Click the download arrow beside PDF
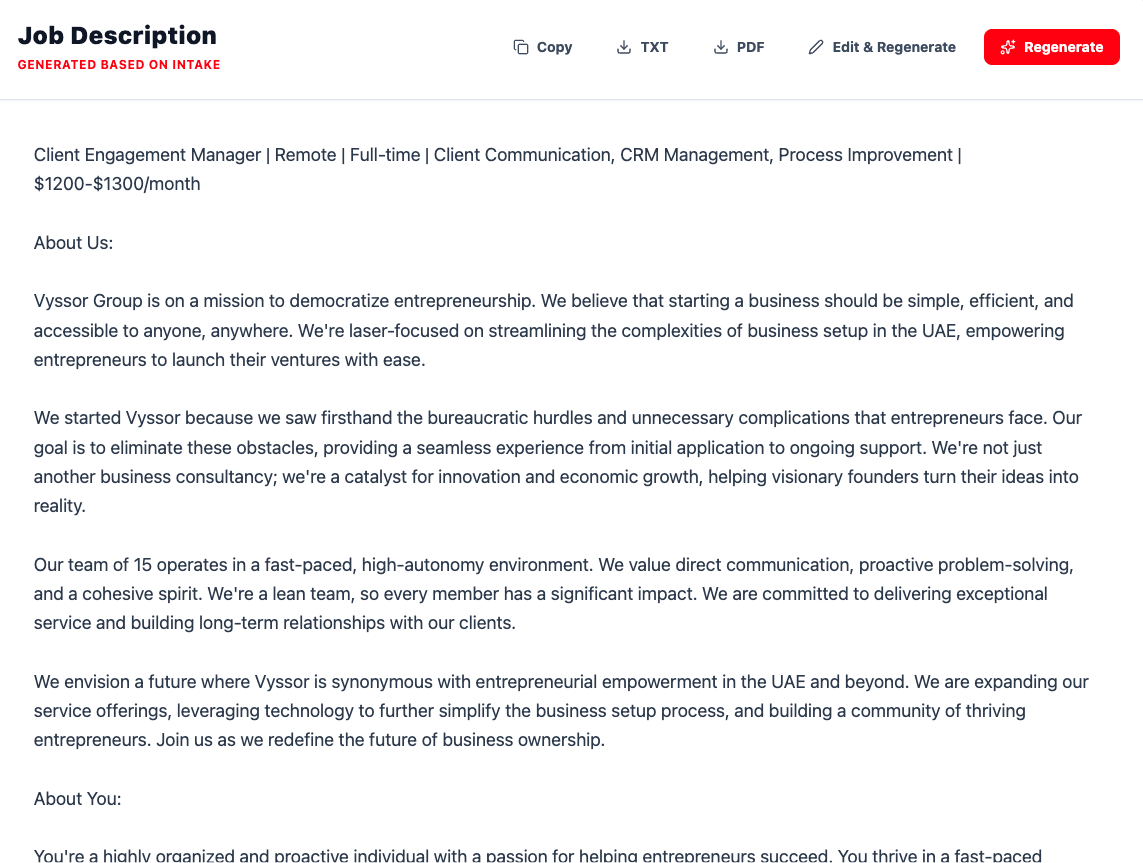 click(x=719, y=47)
